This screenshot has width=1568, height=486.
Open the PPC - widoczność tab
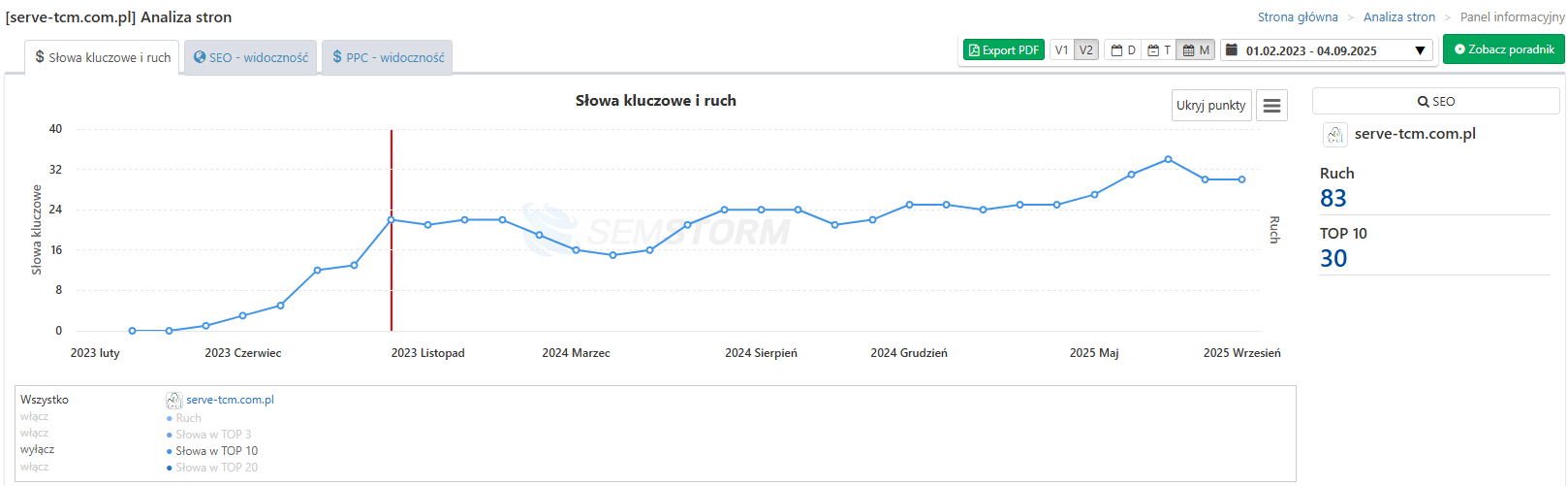[x=388, y=58]
